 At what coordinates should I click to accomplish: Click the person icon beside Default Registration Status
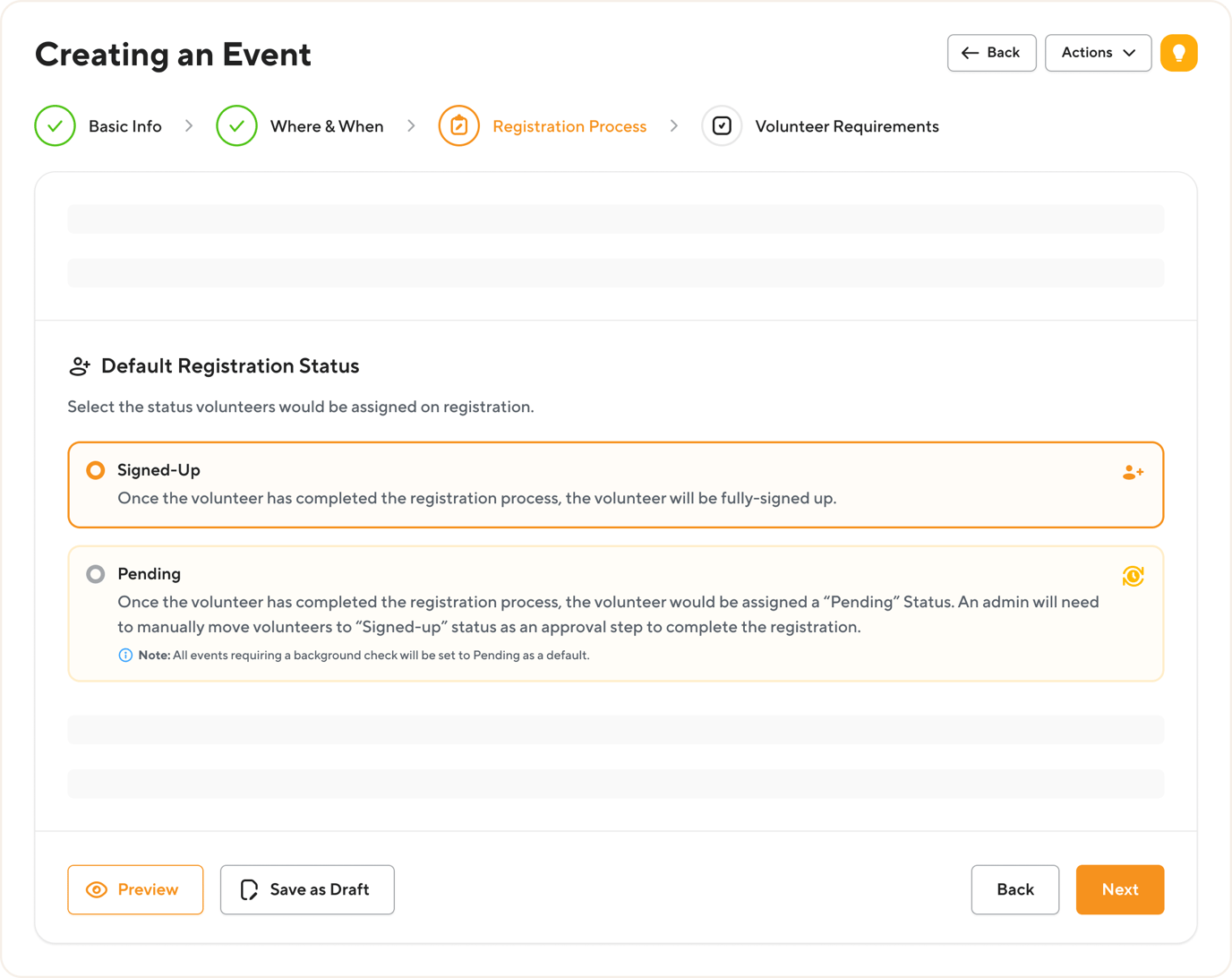(x=80, y=365)
